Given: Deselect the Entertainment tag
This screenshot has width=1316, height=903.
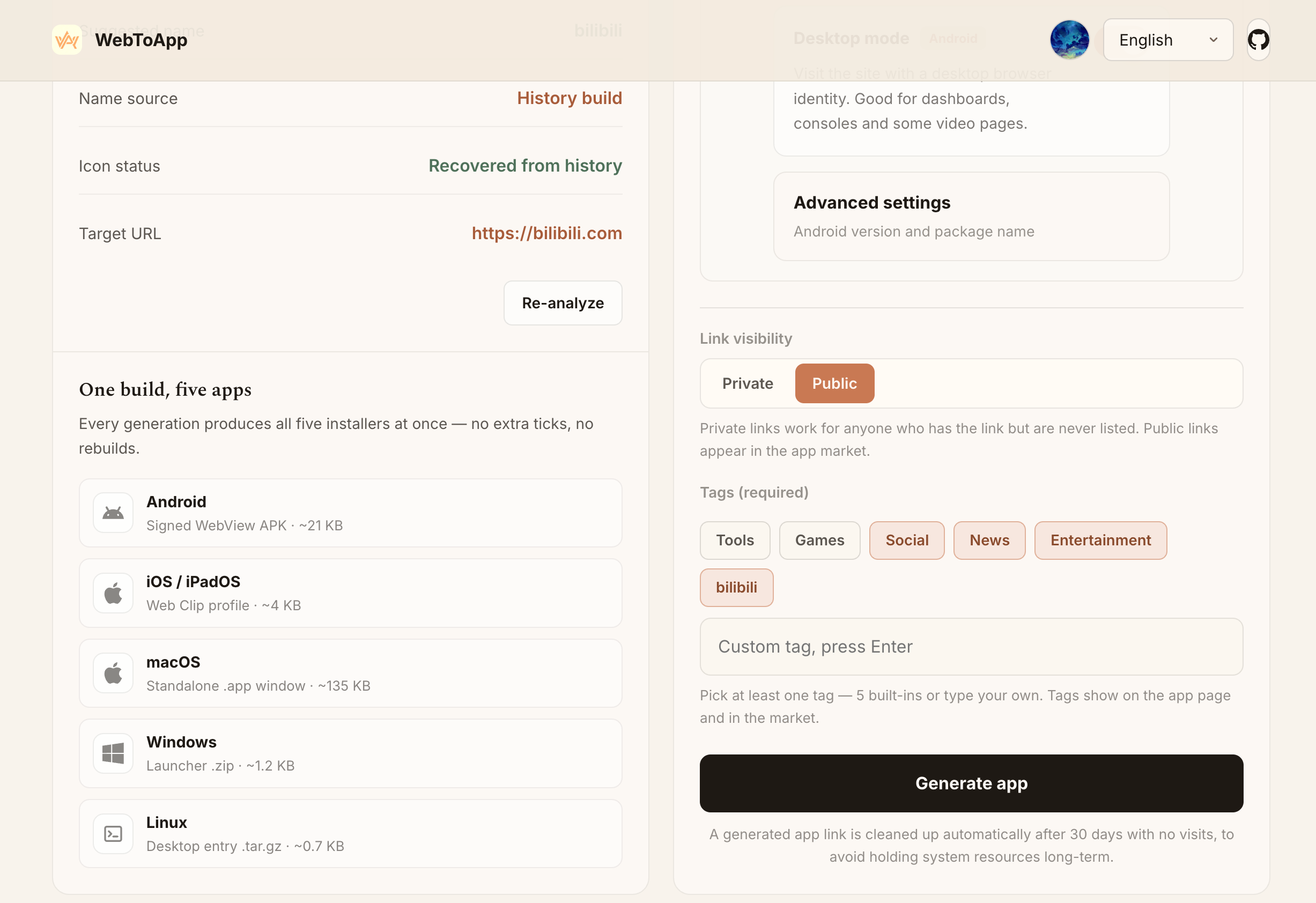Looking at the screenshot, I should 1100,540.
